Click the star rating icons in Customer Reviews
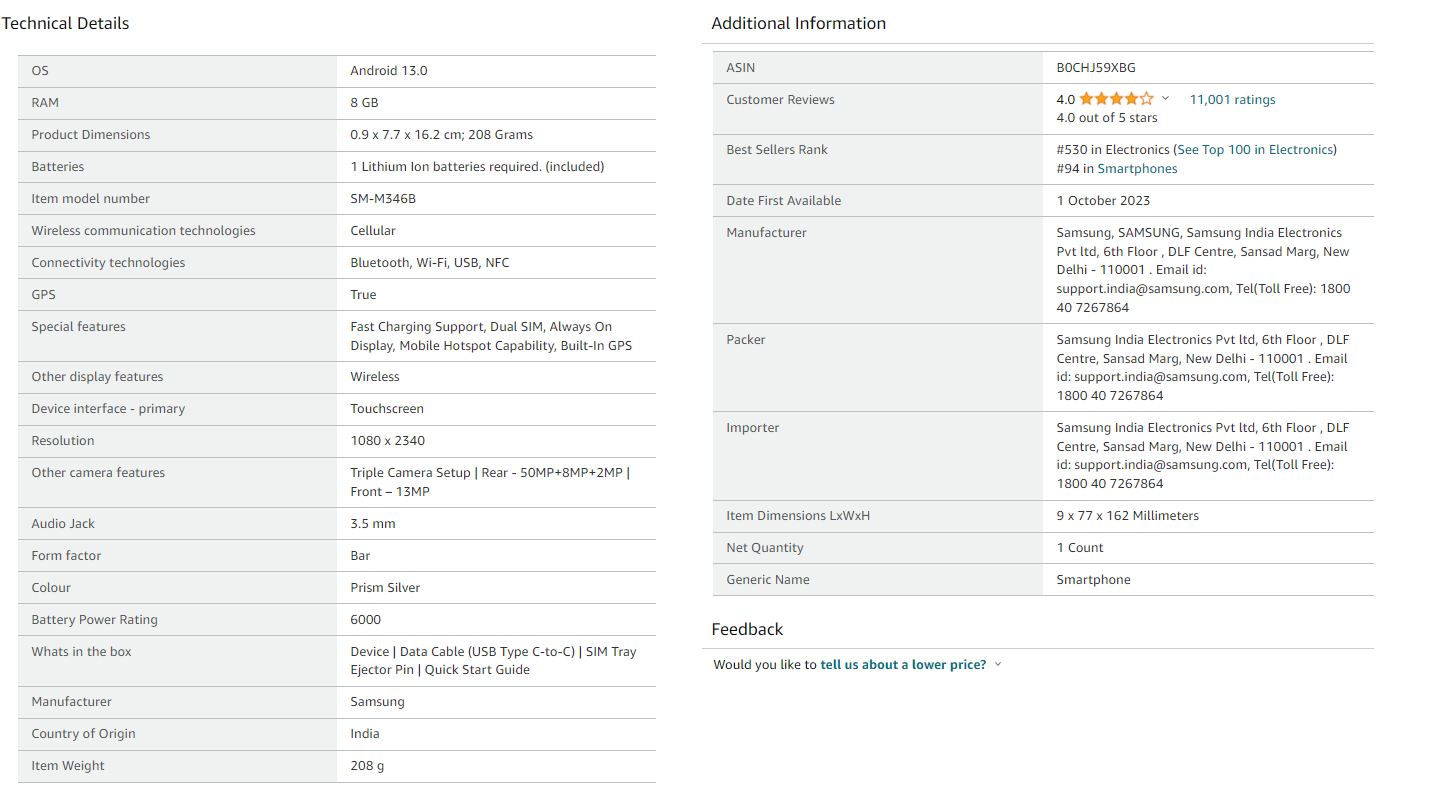This screenshot has height=794, width=1435. (1116, 99)
